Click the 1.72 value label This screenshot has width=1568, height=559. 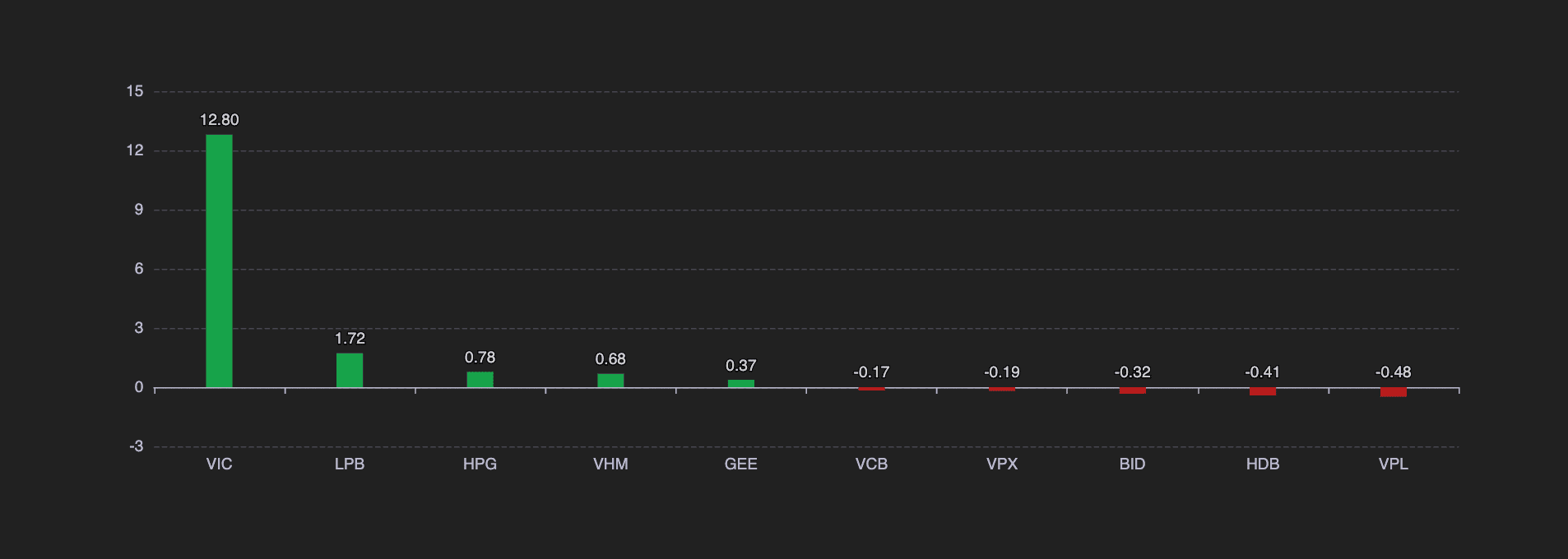click(350, 339)
